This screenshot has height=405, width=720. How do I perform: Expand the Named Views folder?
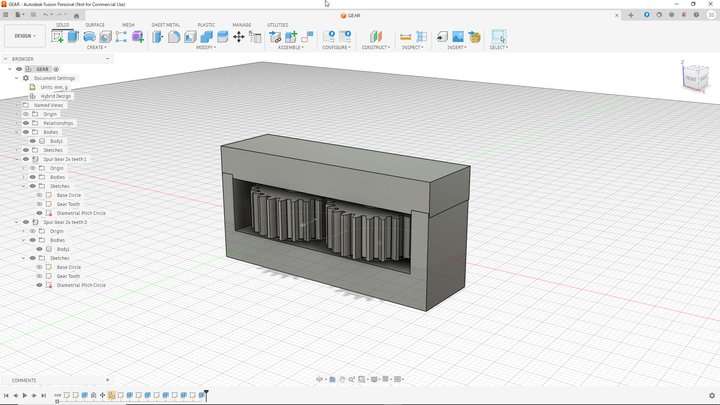[x=17, y=105]
